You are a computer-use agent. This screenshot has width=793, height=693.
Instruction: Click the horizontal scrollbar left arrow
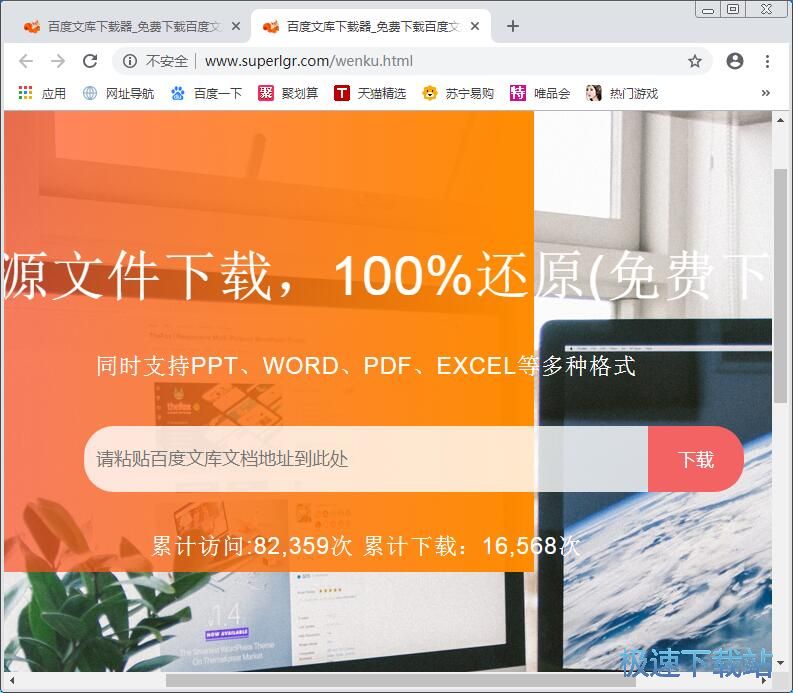(12, 680)
